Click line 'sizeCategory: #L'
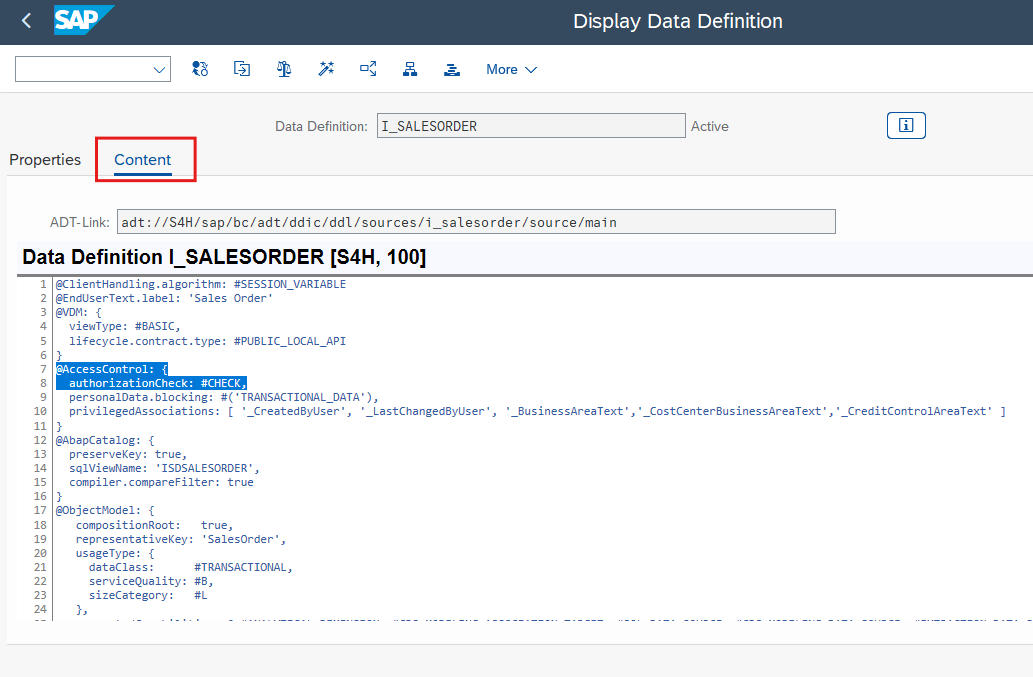The image size is (1033, 677). (x=148, y=595)
